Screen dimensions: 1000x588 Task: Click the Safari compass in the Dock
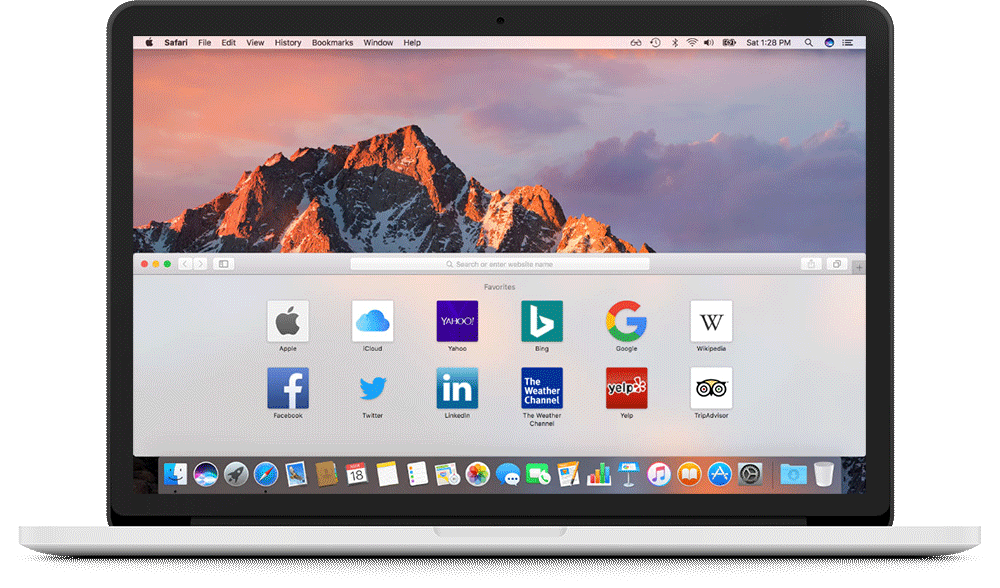click(266, 474)
